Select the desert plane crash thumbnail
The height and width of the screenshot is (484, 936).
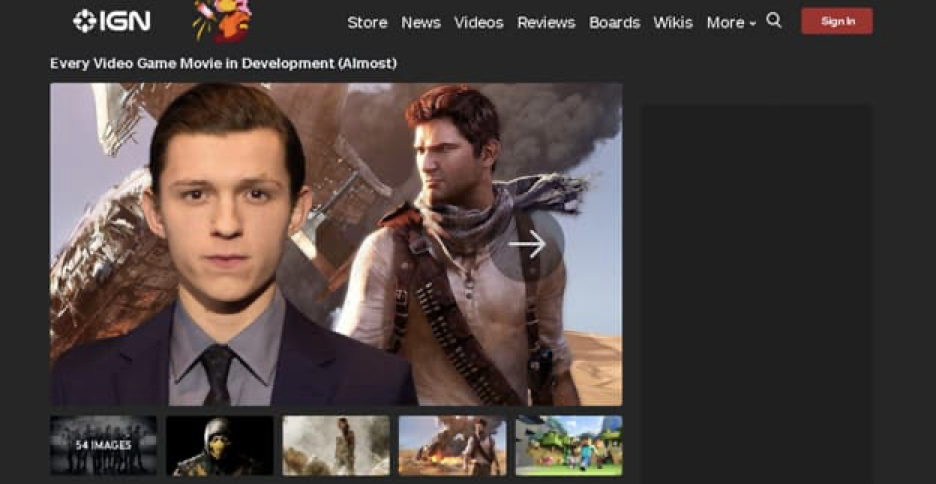pyautogui.click(x=452, y=445)
